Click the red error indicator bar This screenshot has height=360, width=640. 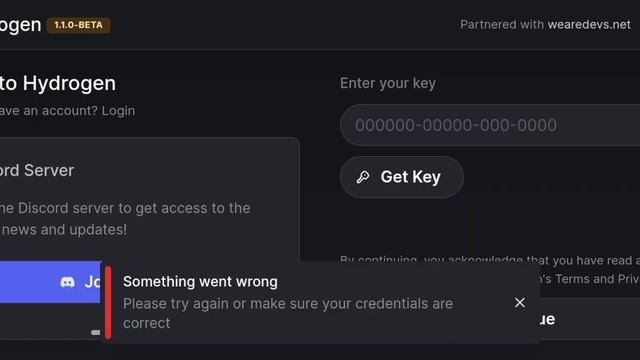[x=108, y=302]
